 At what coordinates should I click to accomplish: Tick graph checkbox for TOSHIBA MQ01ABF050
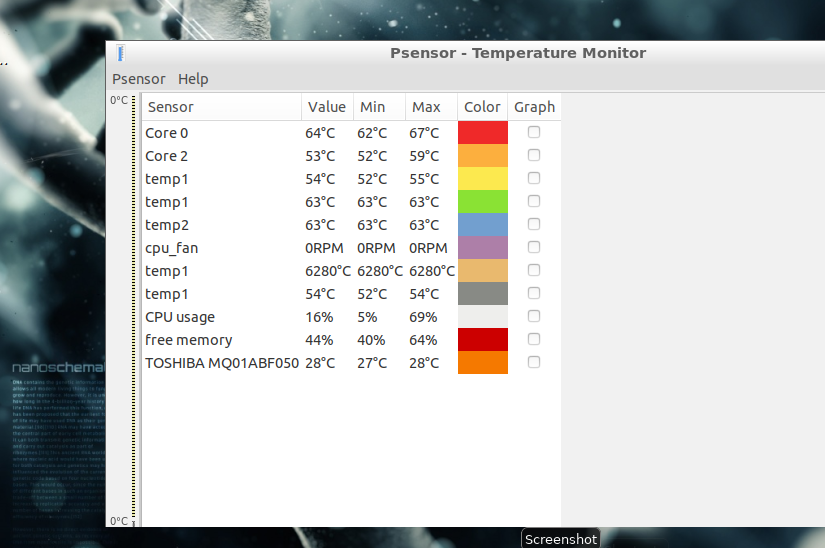pos(534,362)
